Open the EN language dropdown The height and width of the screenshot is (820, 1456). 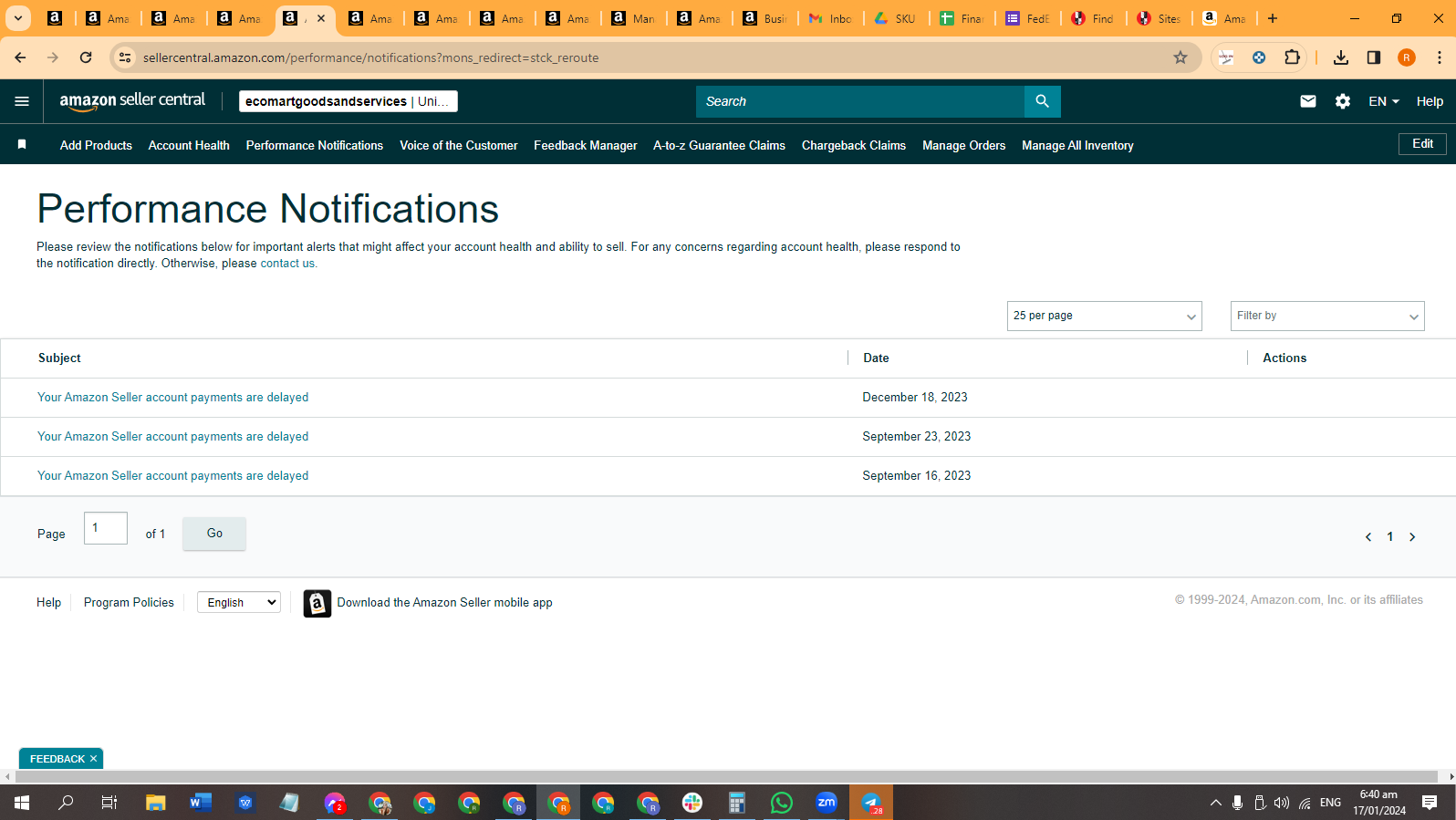1383,101
